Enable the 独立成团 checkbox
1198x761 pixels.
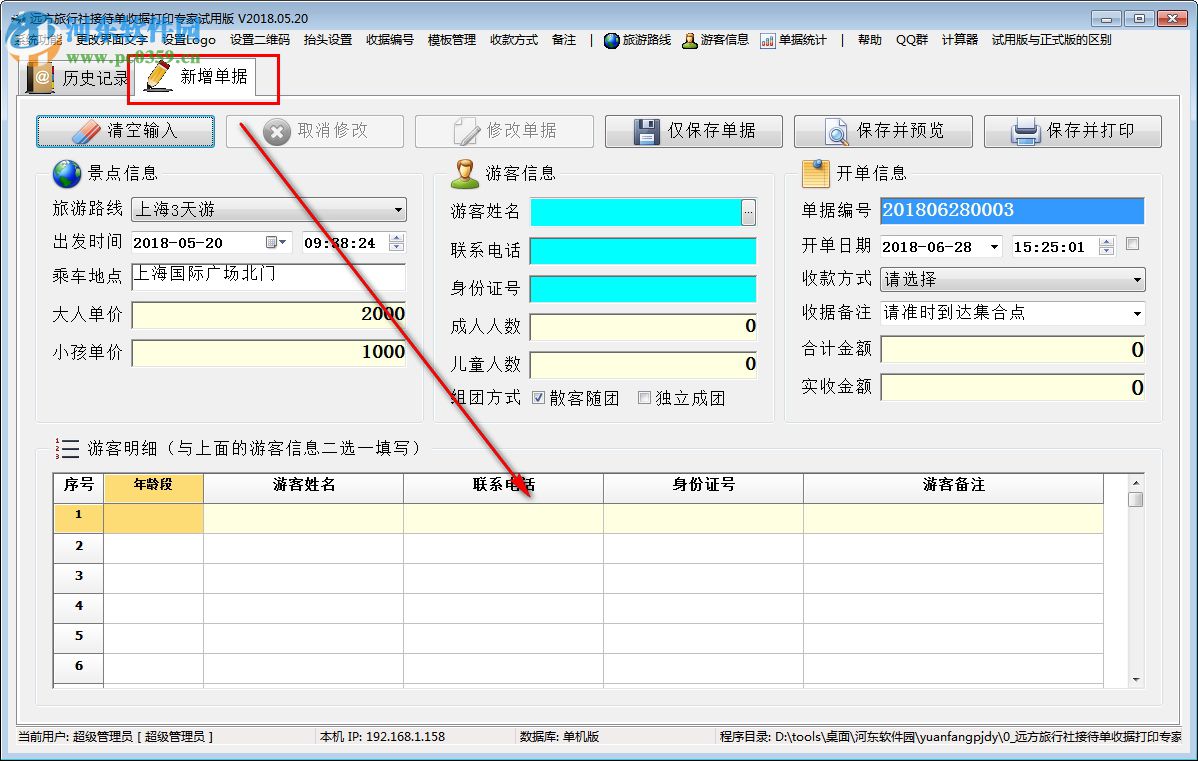[644, 397]
